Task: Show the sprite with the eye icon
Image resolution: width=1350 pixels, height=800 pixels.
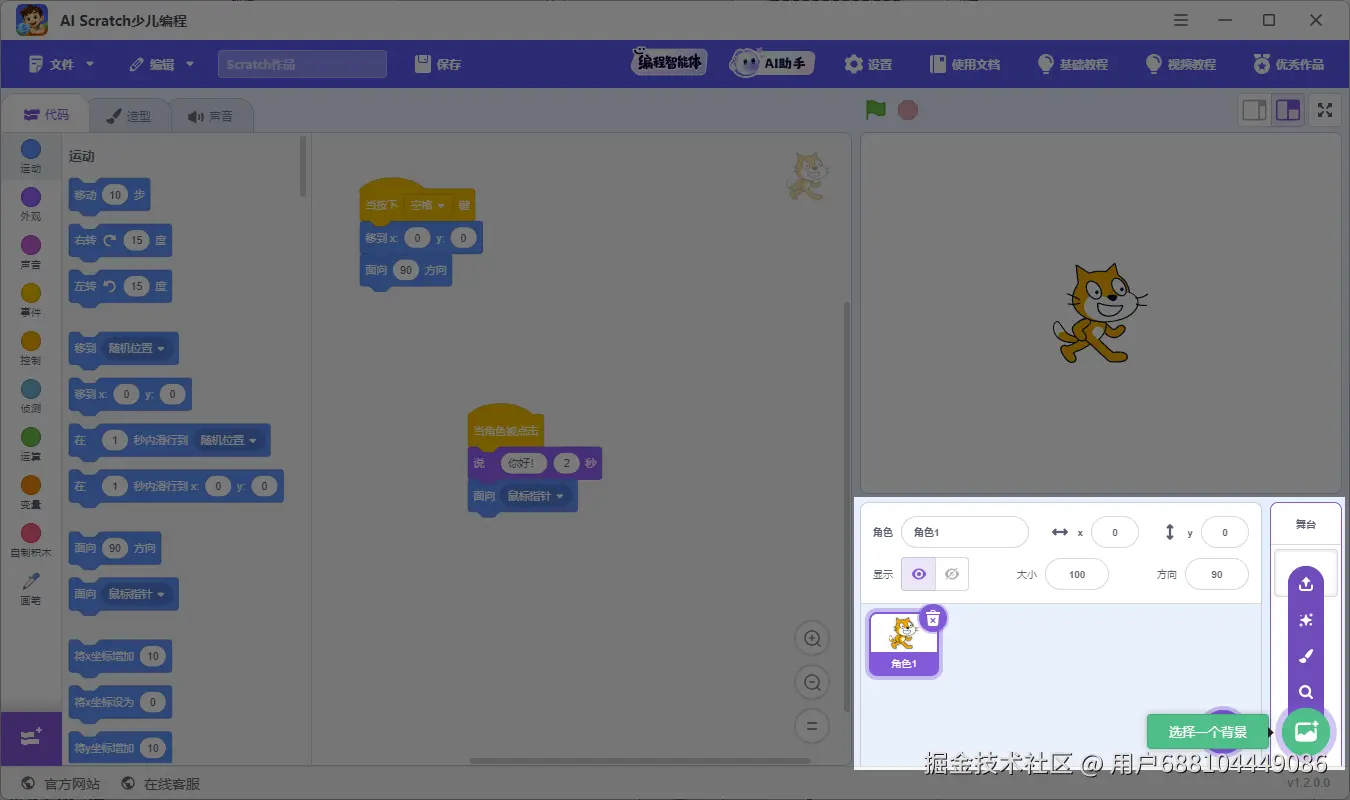Action: pos(918,574)
